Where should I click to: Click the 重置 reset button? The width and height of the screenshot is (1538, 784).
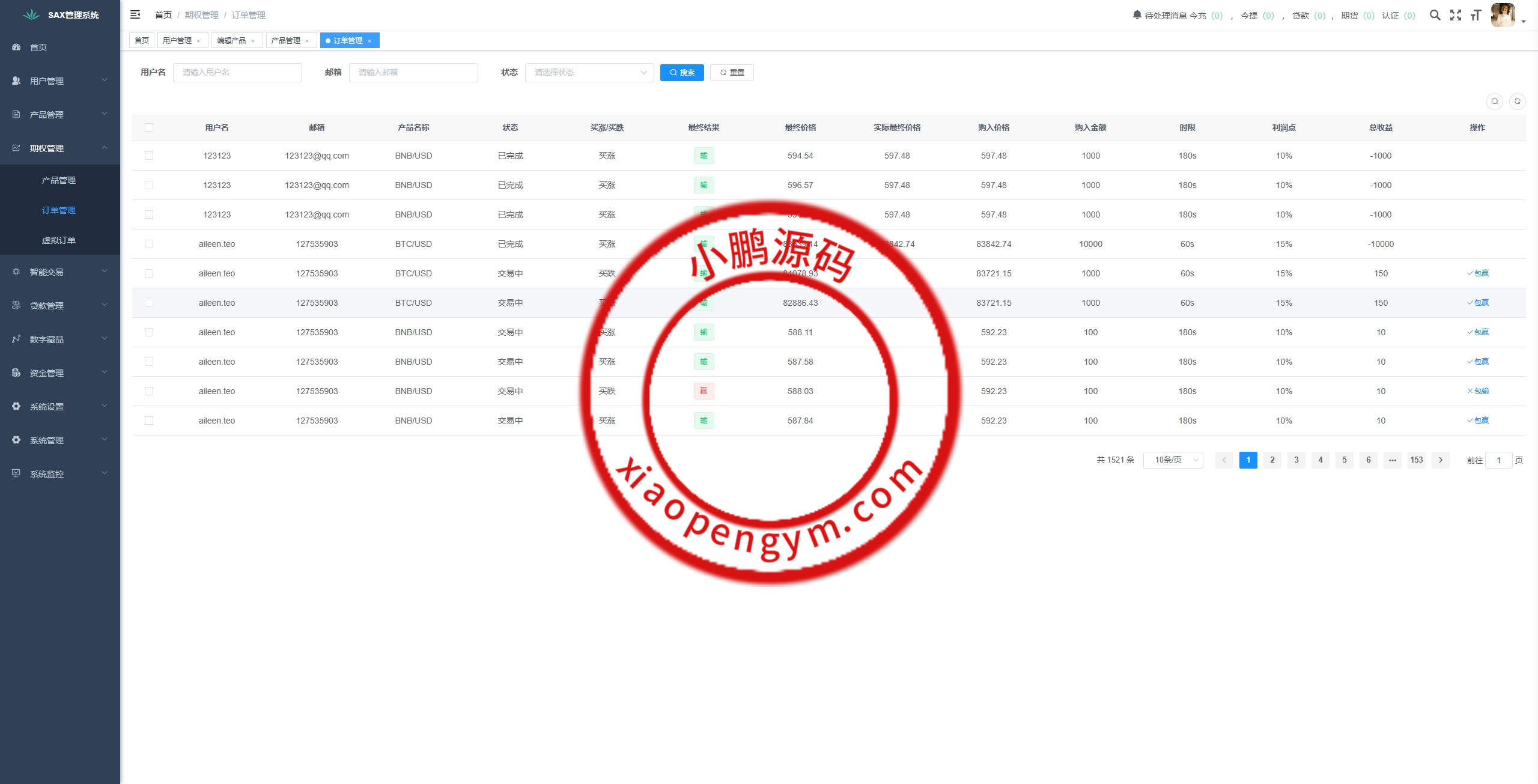732,72
